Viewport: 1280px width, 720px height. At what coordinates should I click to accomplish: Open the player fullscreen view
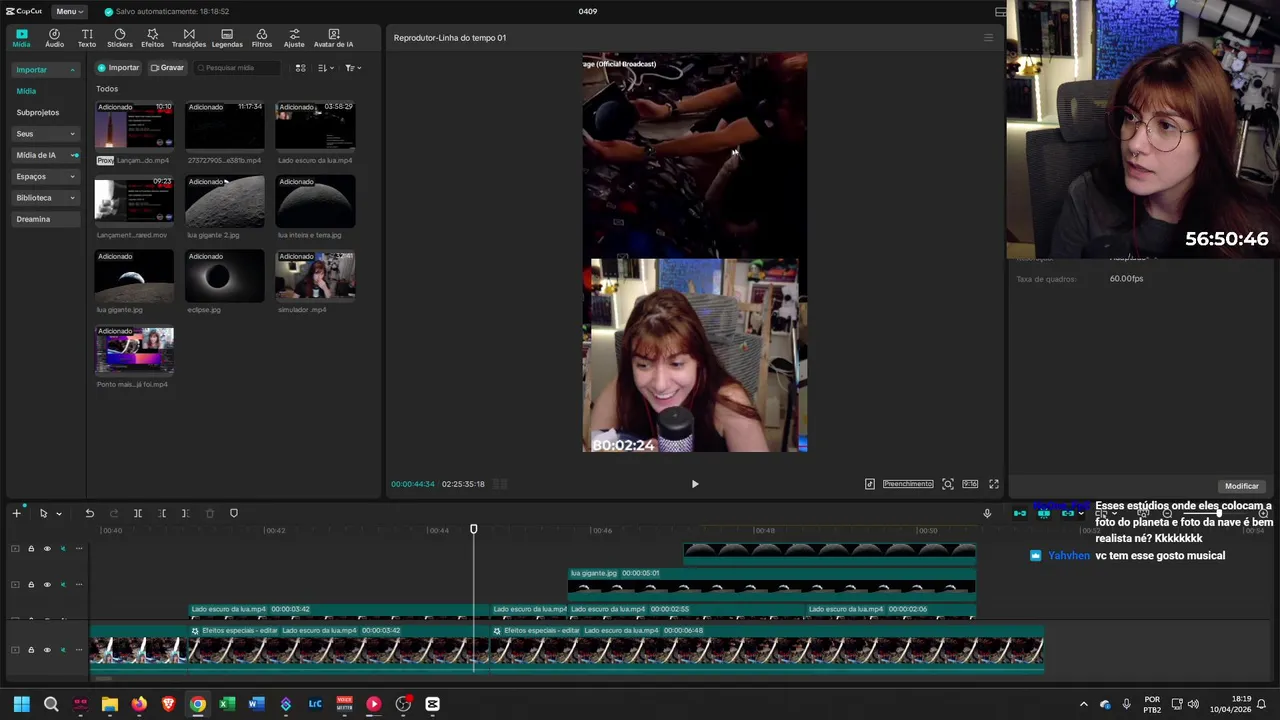coord(994,484)
